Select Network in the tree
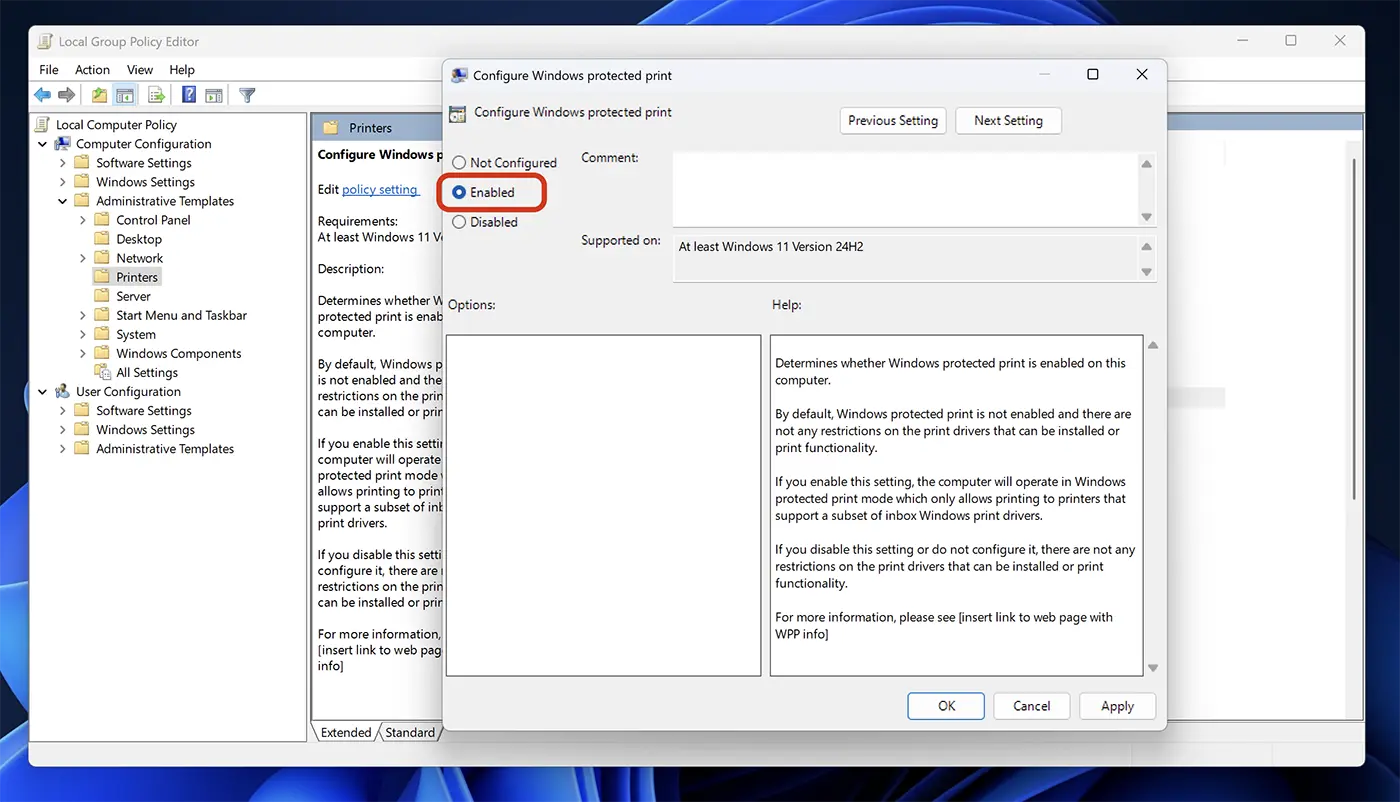This screenshot has height=802, width=1400. pos(140,258)
